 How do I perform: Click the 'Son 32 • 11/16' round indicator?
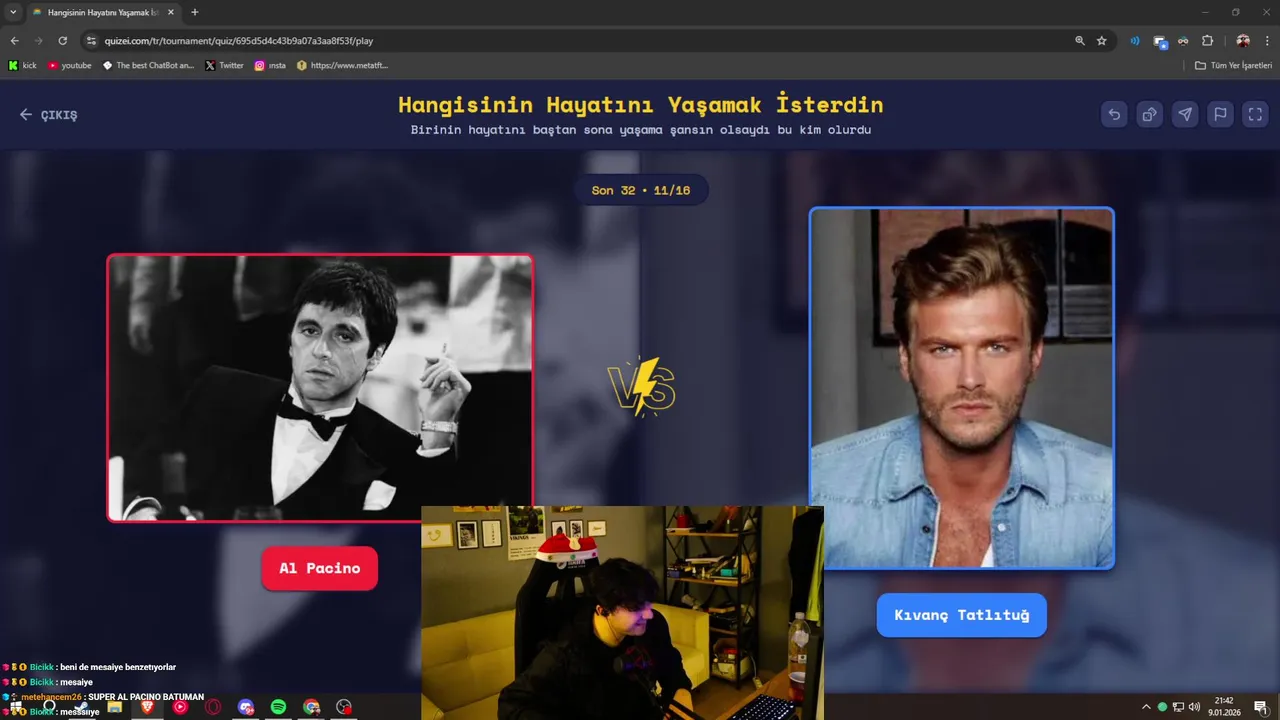(x=641, y=190)
